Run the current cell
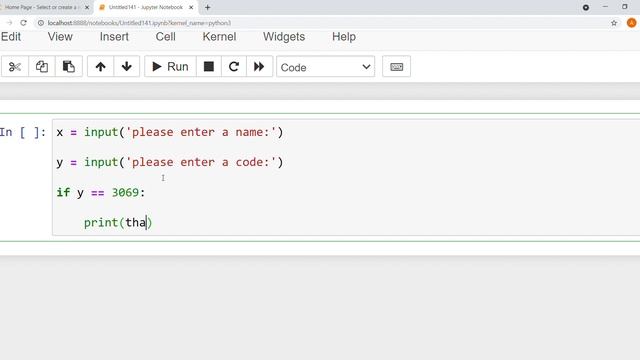This screenshot has height=360, width=640. tap(170, 67)
